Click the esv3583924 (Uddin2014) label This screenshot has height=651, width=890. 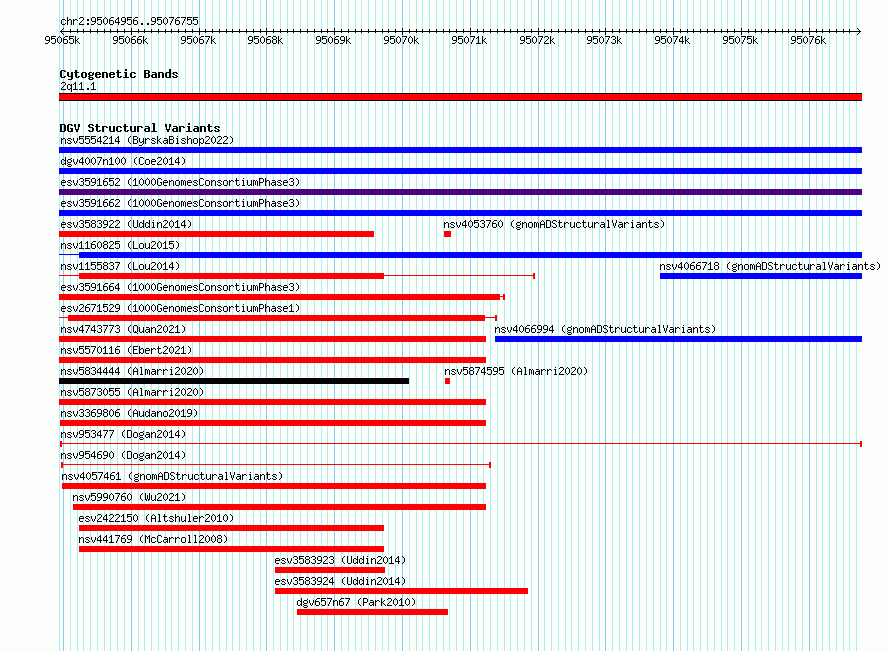pos(340,581)
